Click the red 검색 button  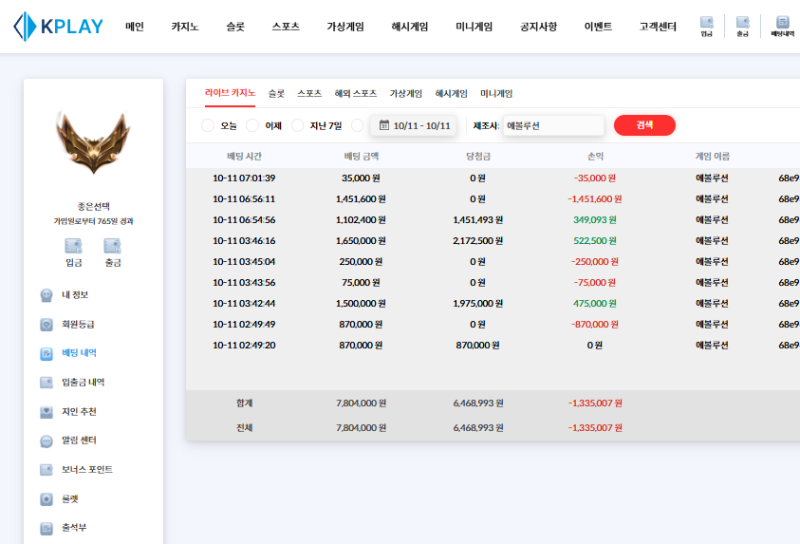tap(644, 125)
